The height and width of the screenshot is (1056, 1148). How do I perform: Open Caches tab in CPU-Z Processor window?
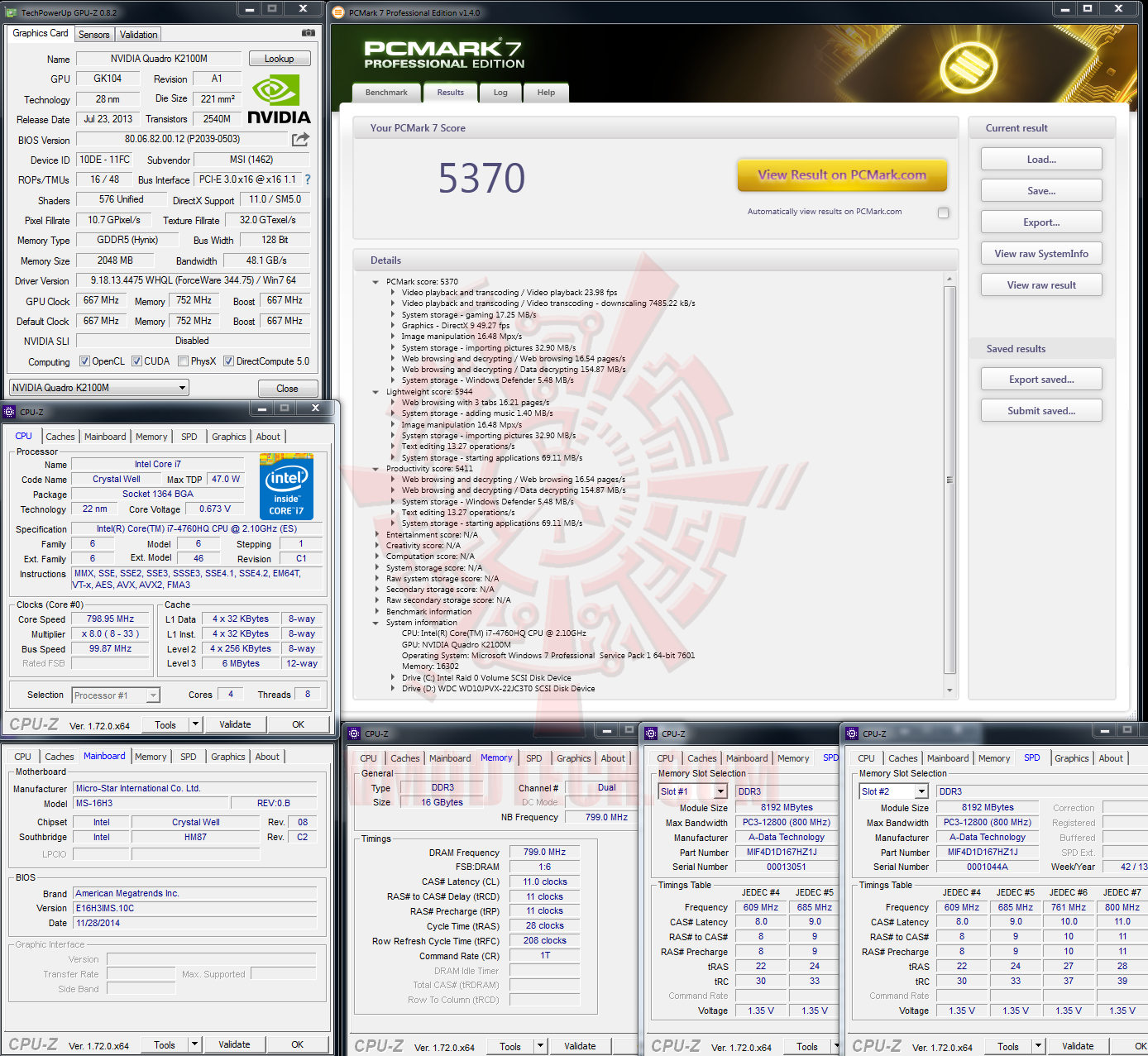(x=60, y=437)
